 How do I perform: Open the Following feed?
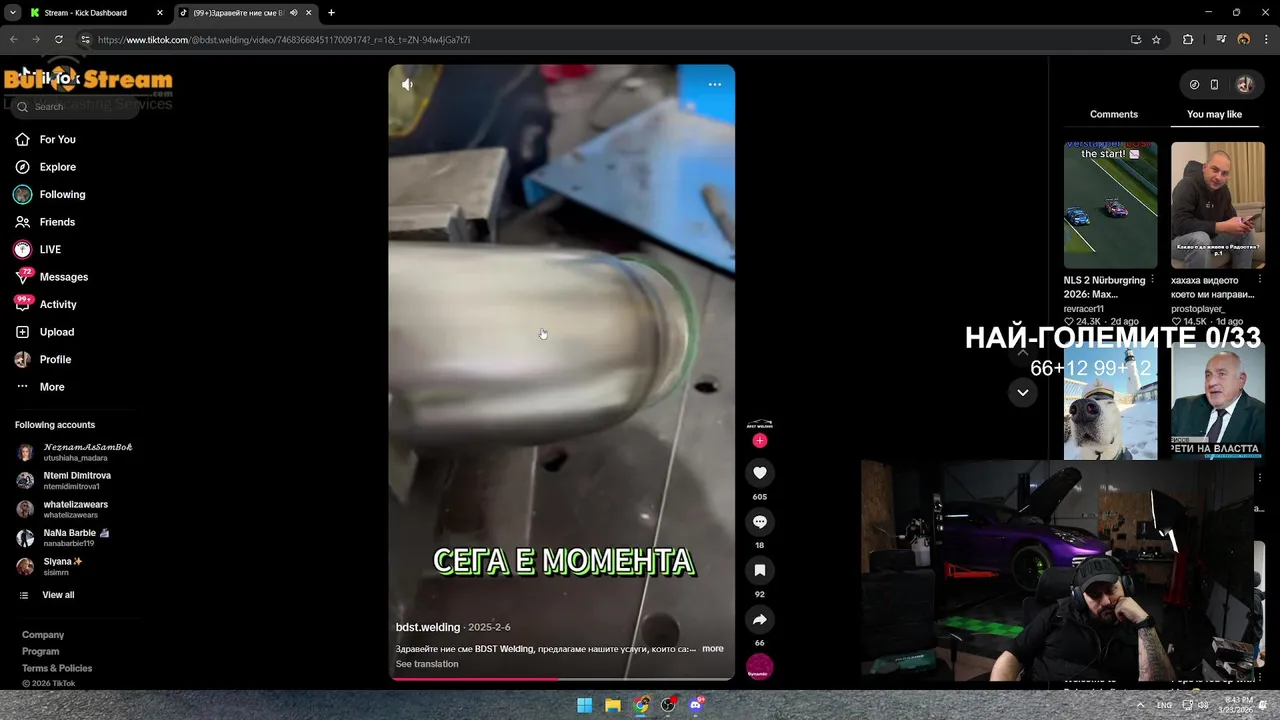click(50, 195)
